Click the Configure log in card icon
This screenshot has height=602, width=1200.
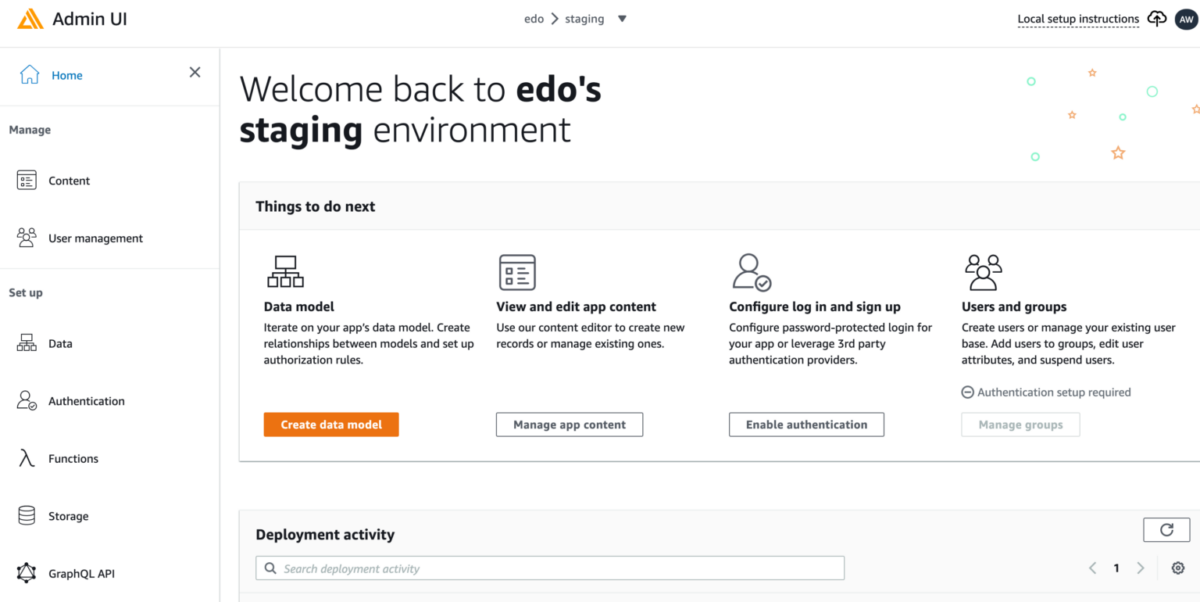[751, 271]
